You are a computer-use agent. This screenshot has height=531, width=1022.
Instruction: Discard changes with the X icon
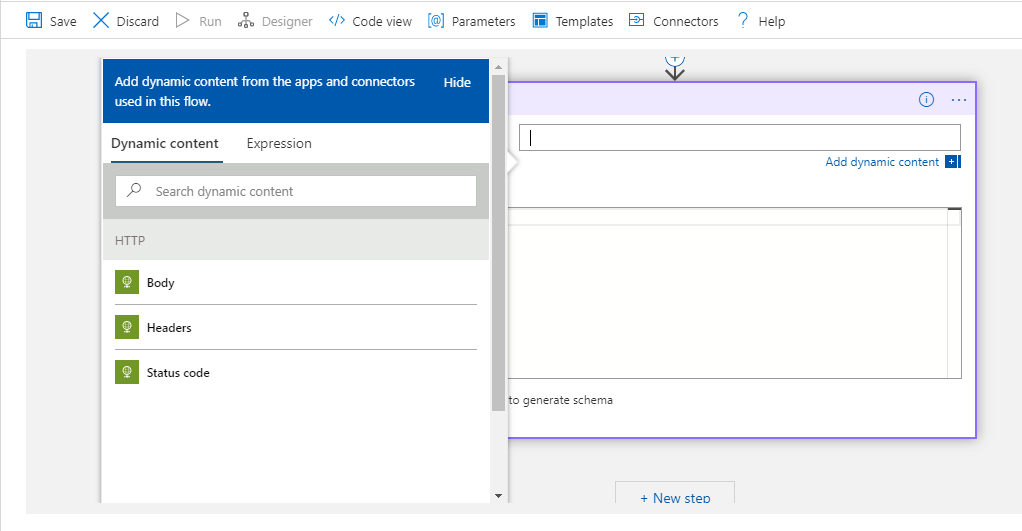point(101,20)
